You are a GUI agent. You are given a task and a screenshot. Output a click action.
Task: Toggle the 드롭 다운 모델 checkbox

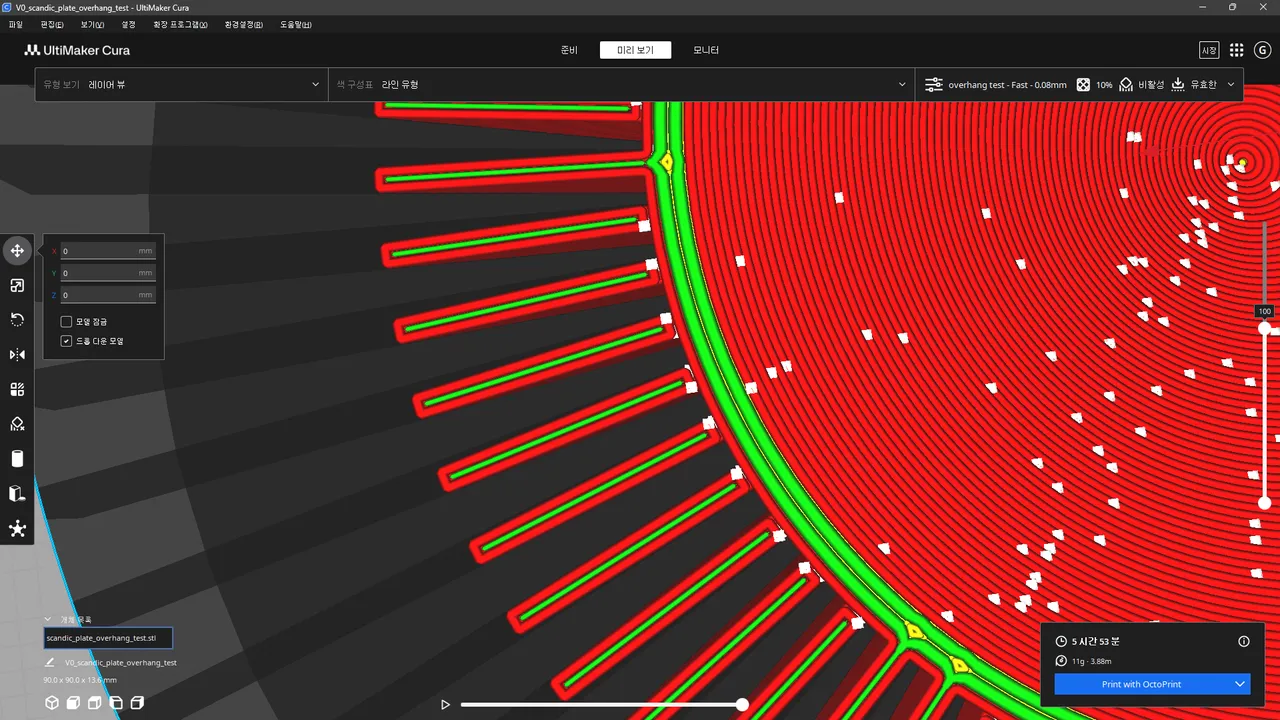[66, 341]
